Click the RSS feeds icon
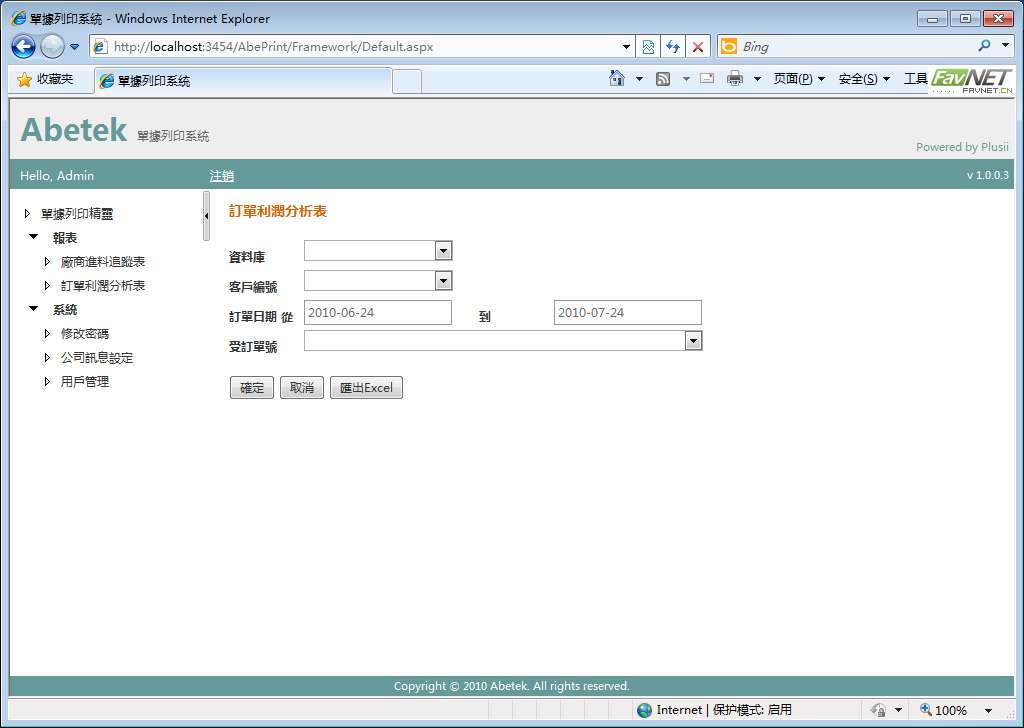The image size is (1024, 728). point(663,79)
